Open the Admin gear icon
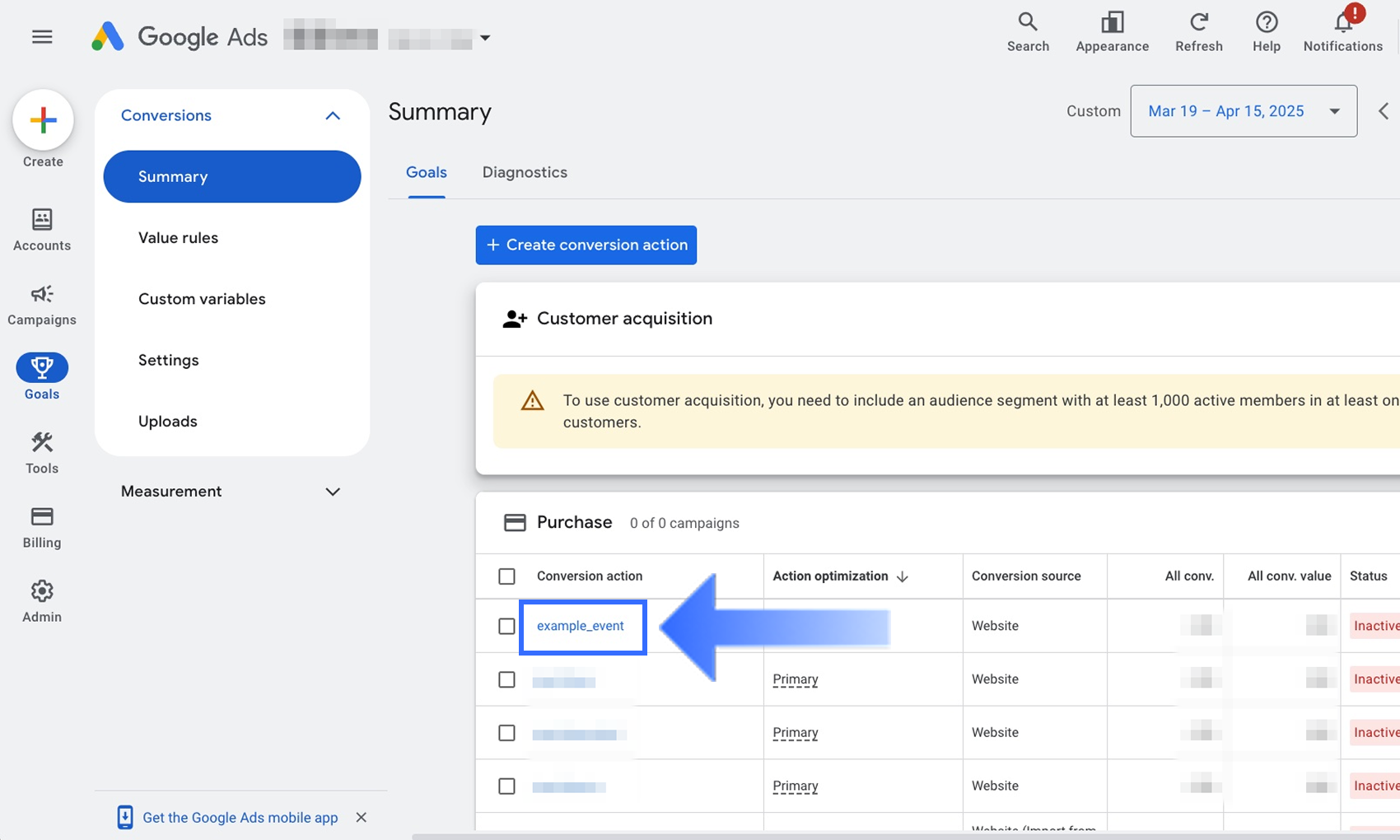Viewport: 1400px width, 840px height. pos(42,601)
